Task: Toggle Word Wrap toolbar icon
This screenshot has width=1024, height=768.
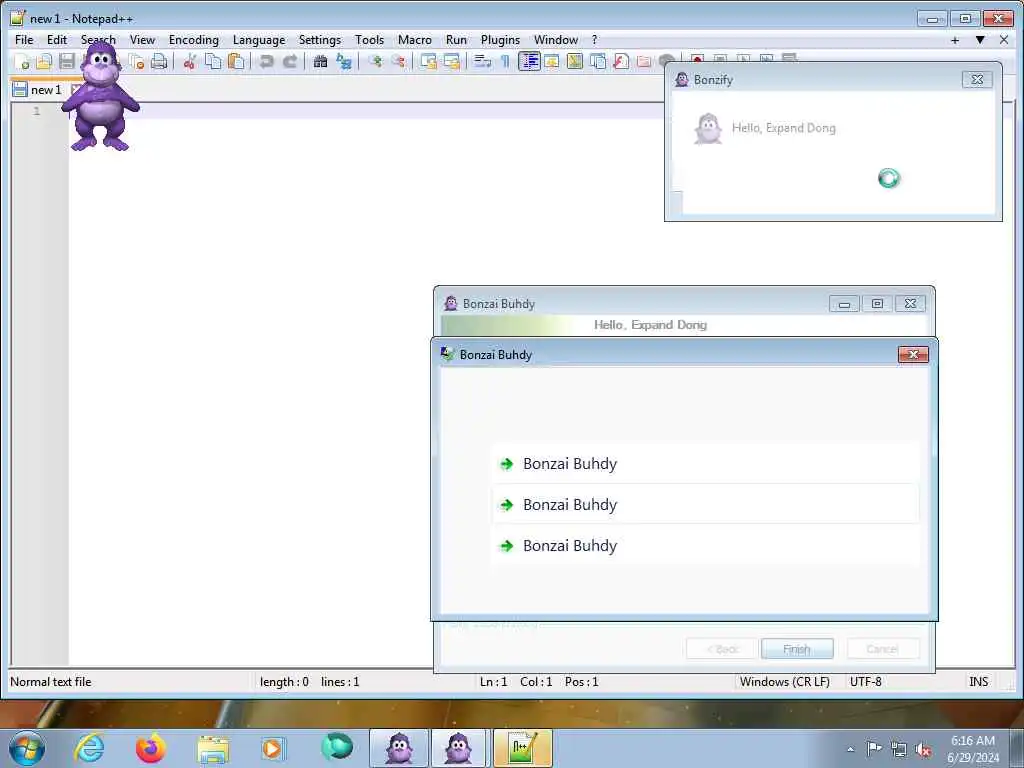Action: pyautogui.click(x=483, y=61)
